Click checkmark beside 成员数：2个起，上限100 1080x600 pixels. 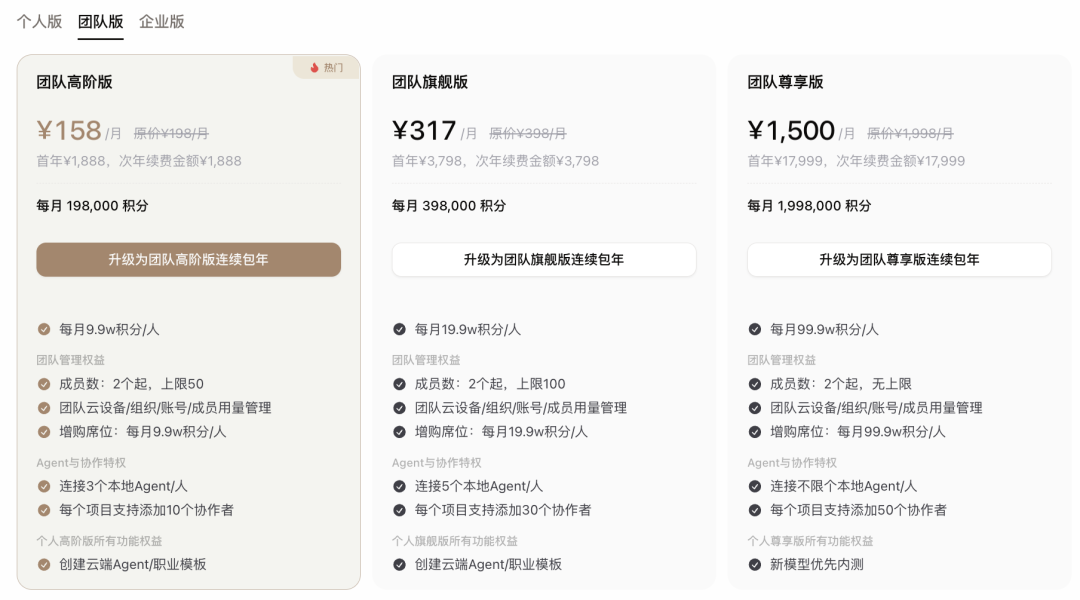coord(399,384)
